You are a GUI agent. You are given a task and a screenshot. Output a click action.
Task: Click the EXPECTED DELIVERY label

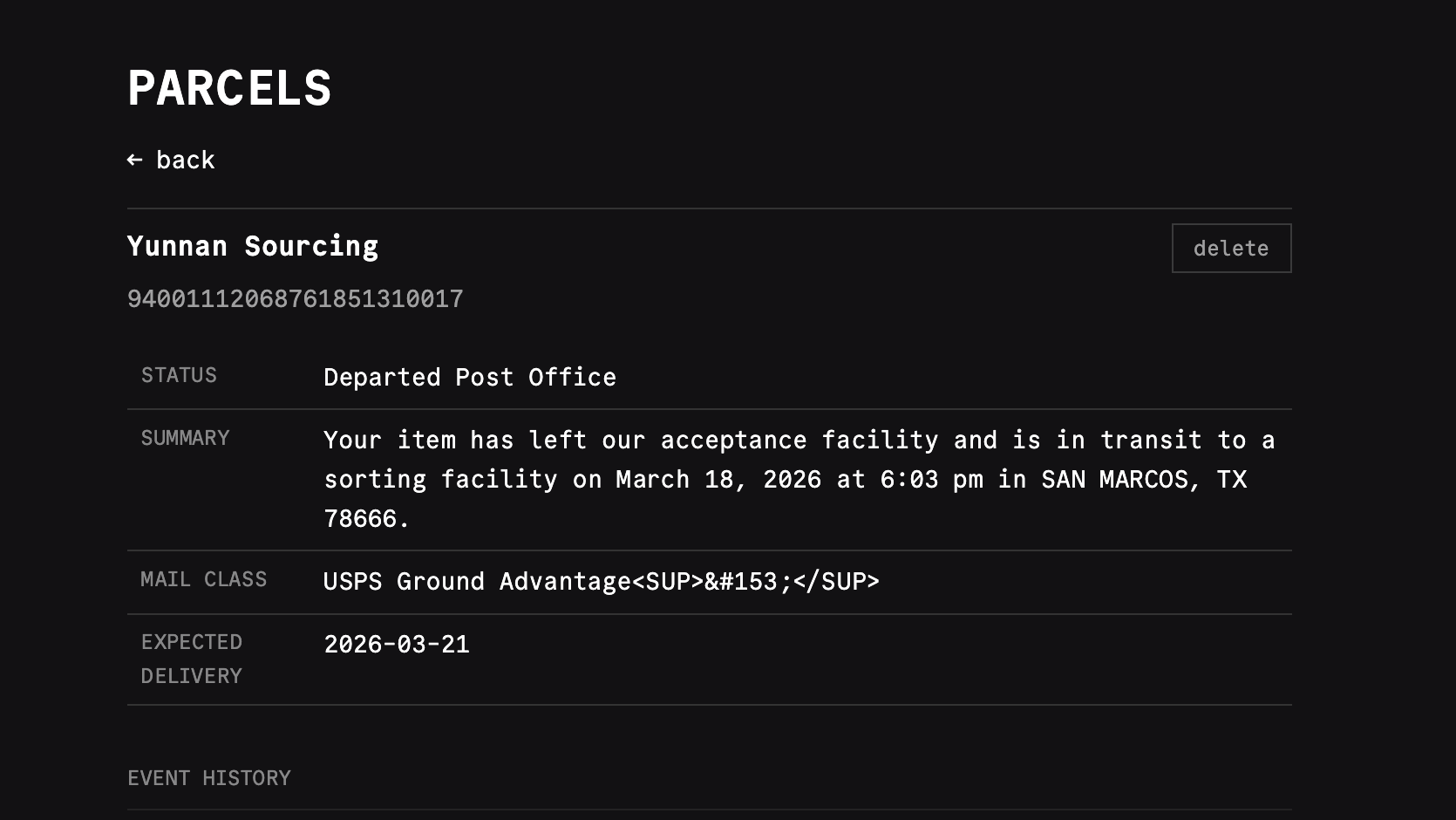[x=192, y=659]
